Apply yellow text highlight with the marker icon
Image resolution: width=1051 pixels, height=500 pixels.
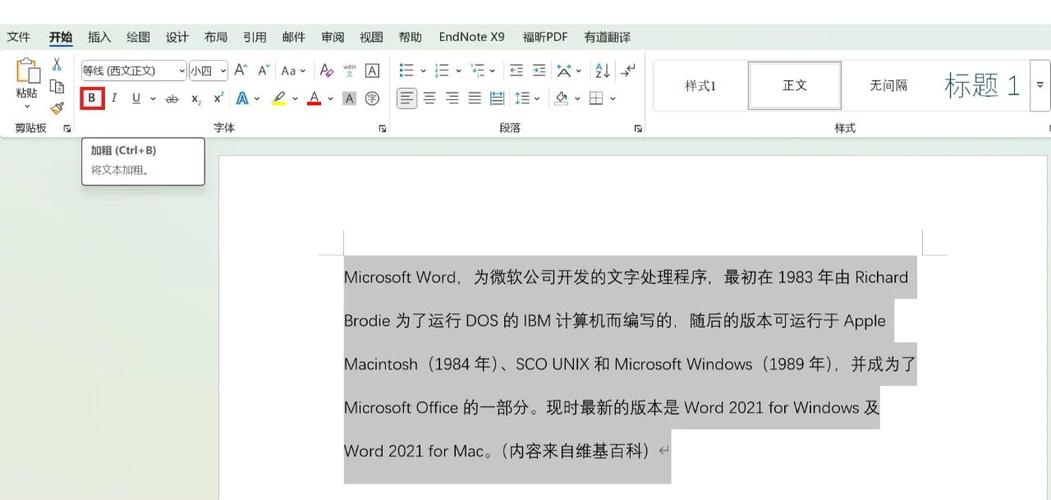click(279, 99)
